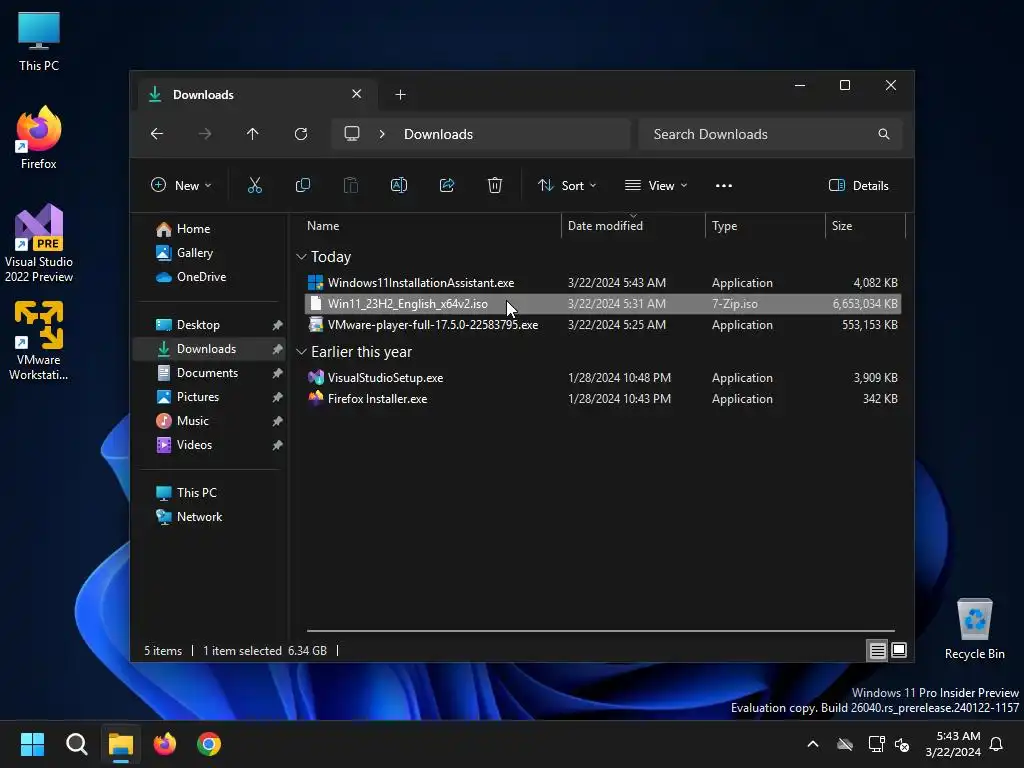Click the Copy icon in toolbar
Screen dimensions: 1024x768
point(302,185)
